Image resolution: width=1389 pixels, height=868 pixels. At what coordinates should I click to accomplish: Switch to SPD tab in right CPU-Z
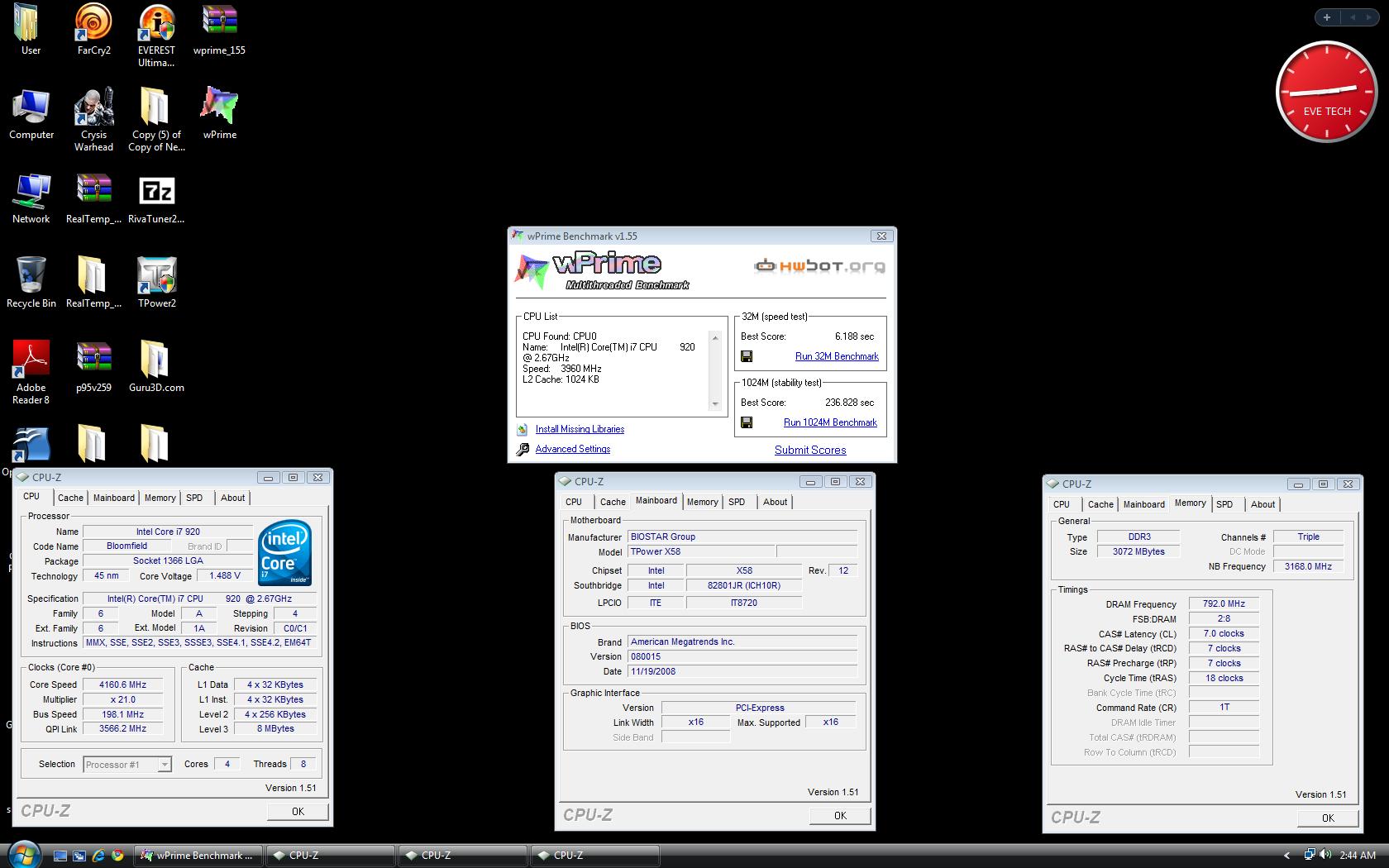point(1224,504)
